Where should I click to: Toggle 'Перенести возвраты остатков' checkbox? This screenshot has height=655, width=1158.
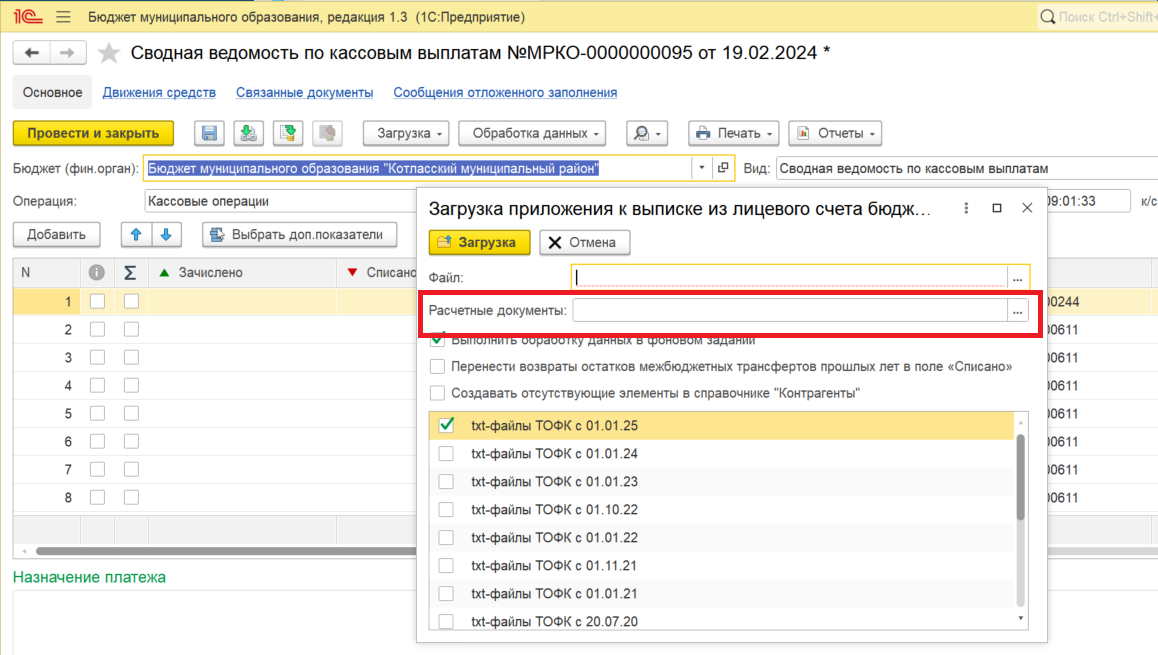click(x=437, y=366)
